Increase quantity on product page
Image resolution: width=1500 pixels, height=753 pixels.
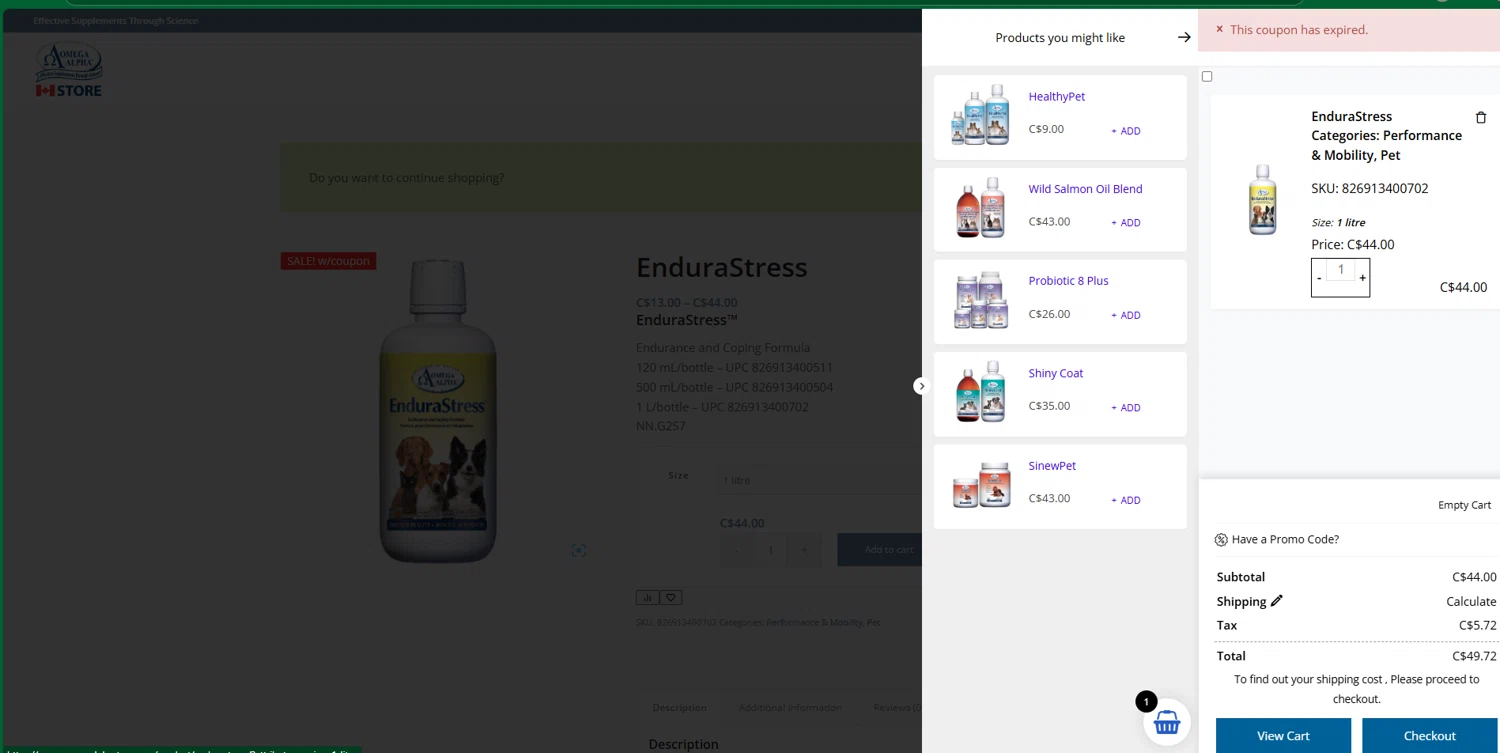tap(804, 549)
